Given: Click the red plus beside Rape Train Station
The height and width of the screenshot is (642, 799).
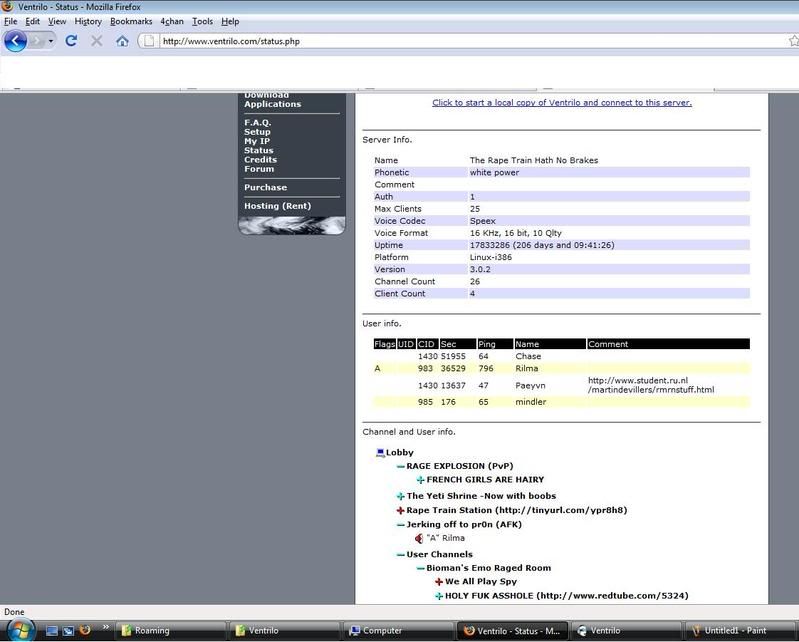Looking at the screenshot, I should [401, 511].
